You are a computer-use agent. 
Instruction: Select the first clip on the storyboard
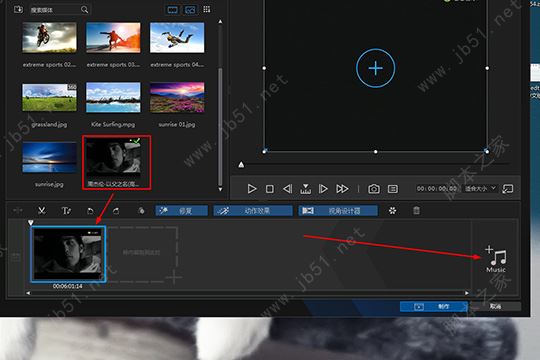click(68, 254)
